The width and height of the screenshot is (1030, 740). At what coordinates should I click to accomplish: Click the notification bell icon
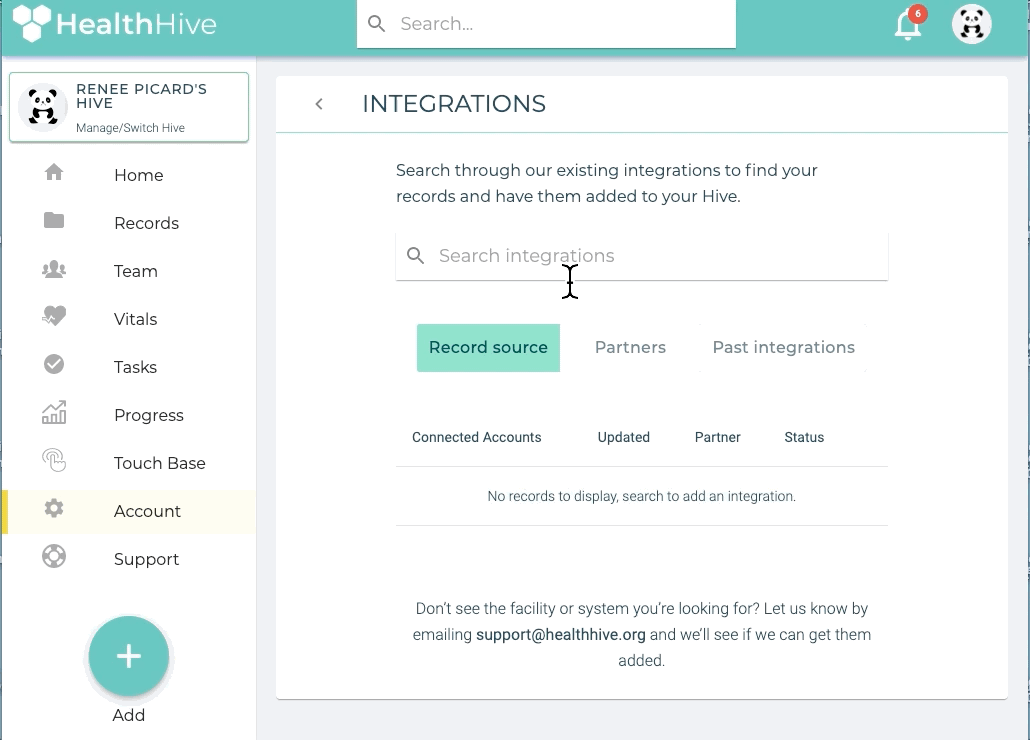(907, 26)
